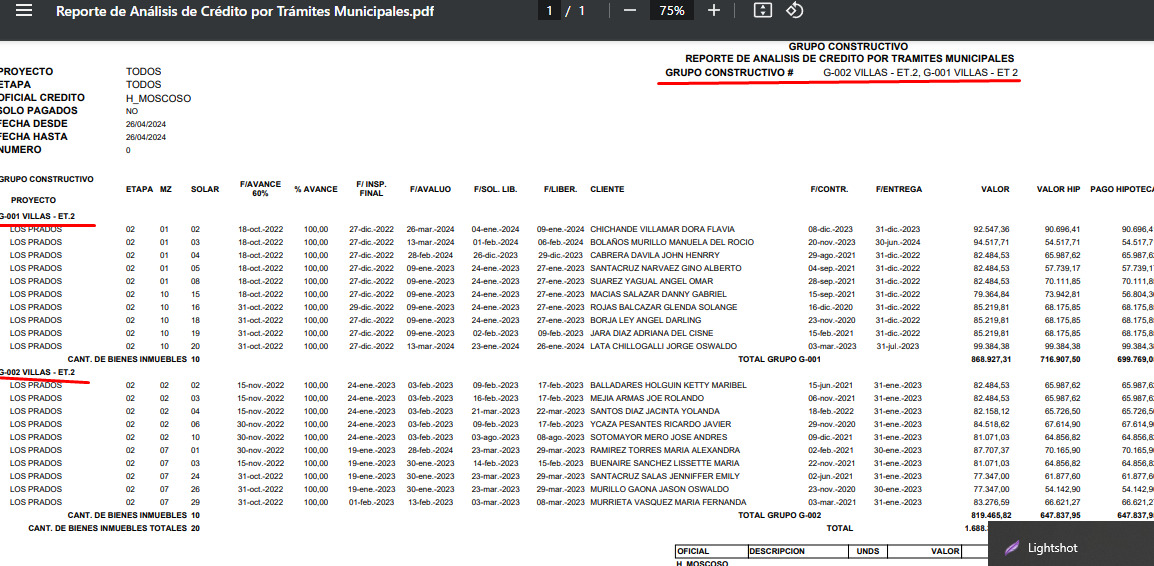Image resolution: width=1154 pixels, height=566 pixels.
Task: Click the GRUPO CONSTRUCTIVO # header label
Action: (x=729, y=73)
